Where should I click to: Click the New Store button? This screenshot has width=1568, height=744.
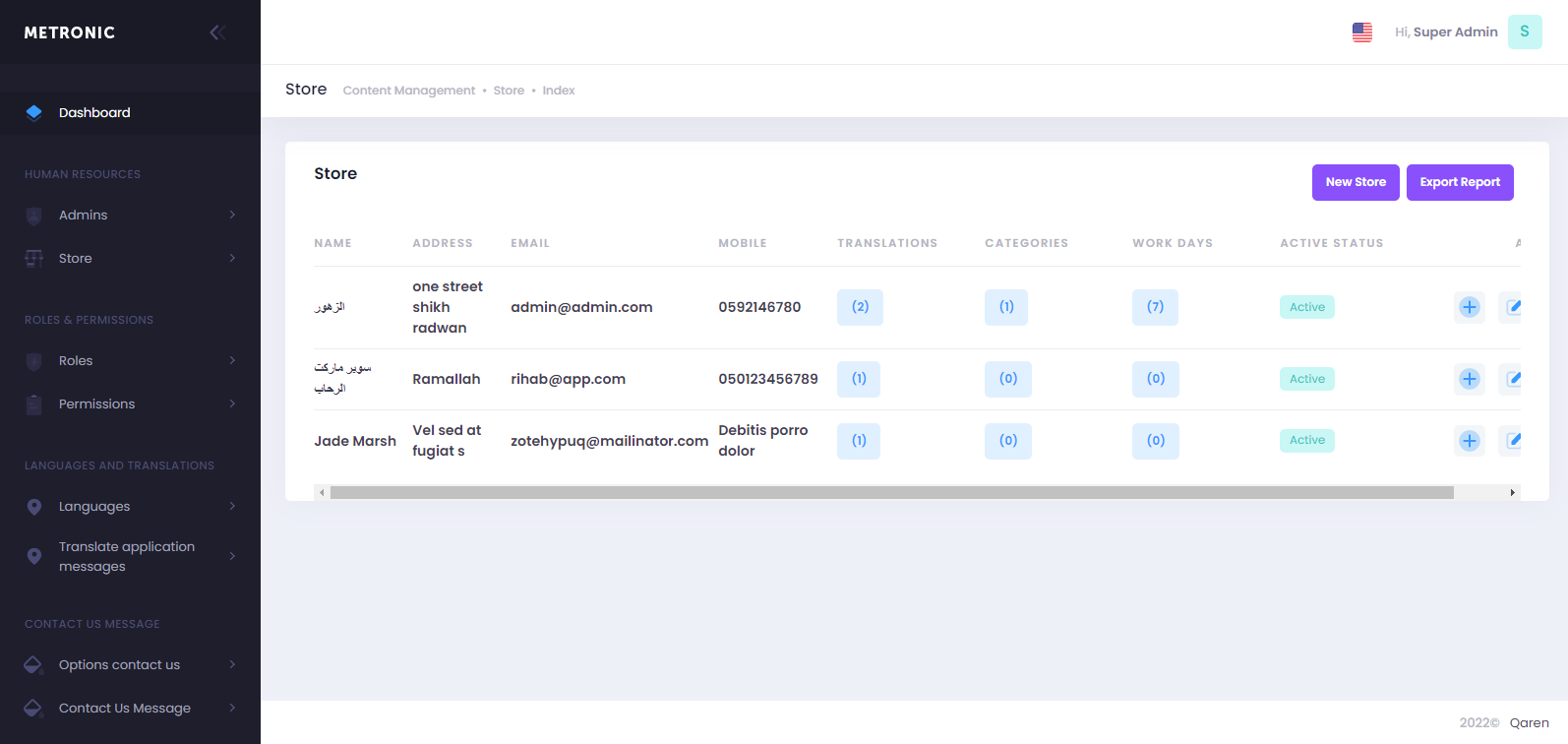point(1355,182)
